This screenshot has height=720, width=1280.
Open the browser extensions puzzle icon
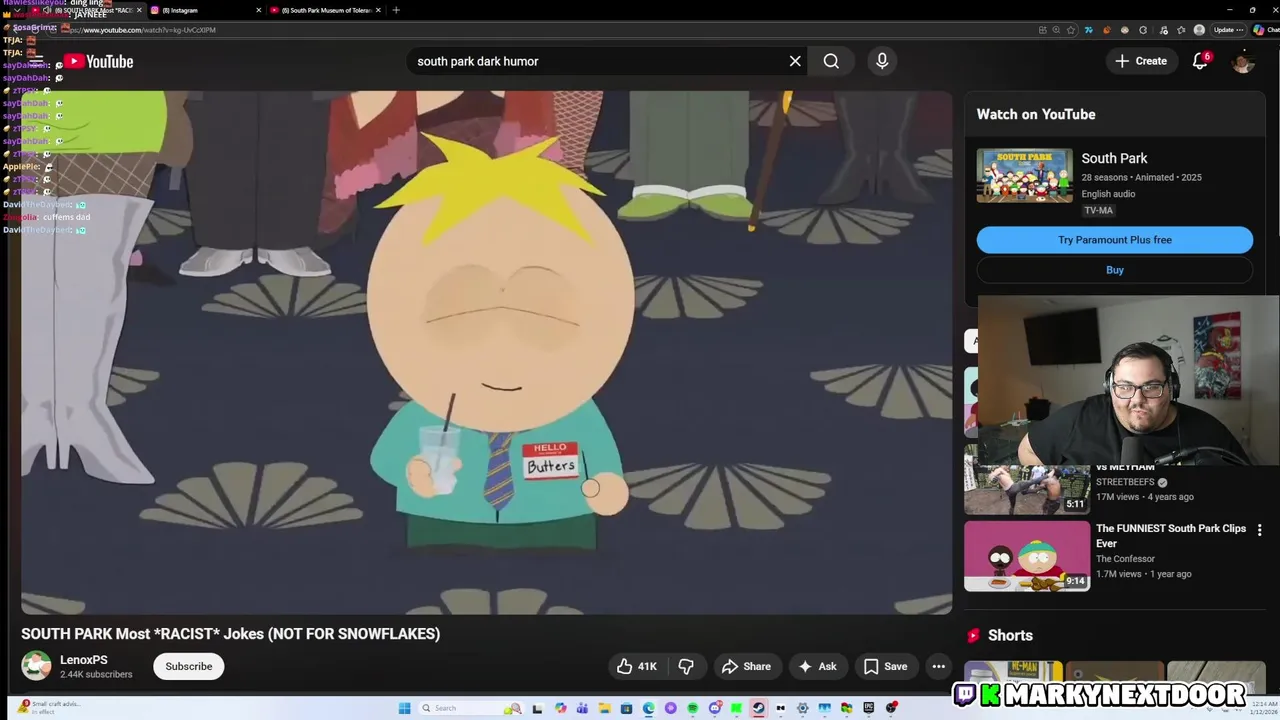point(1143,30)
